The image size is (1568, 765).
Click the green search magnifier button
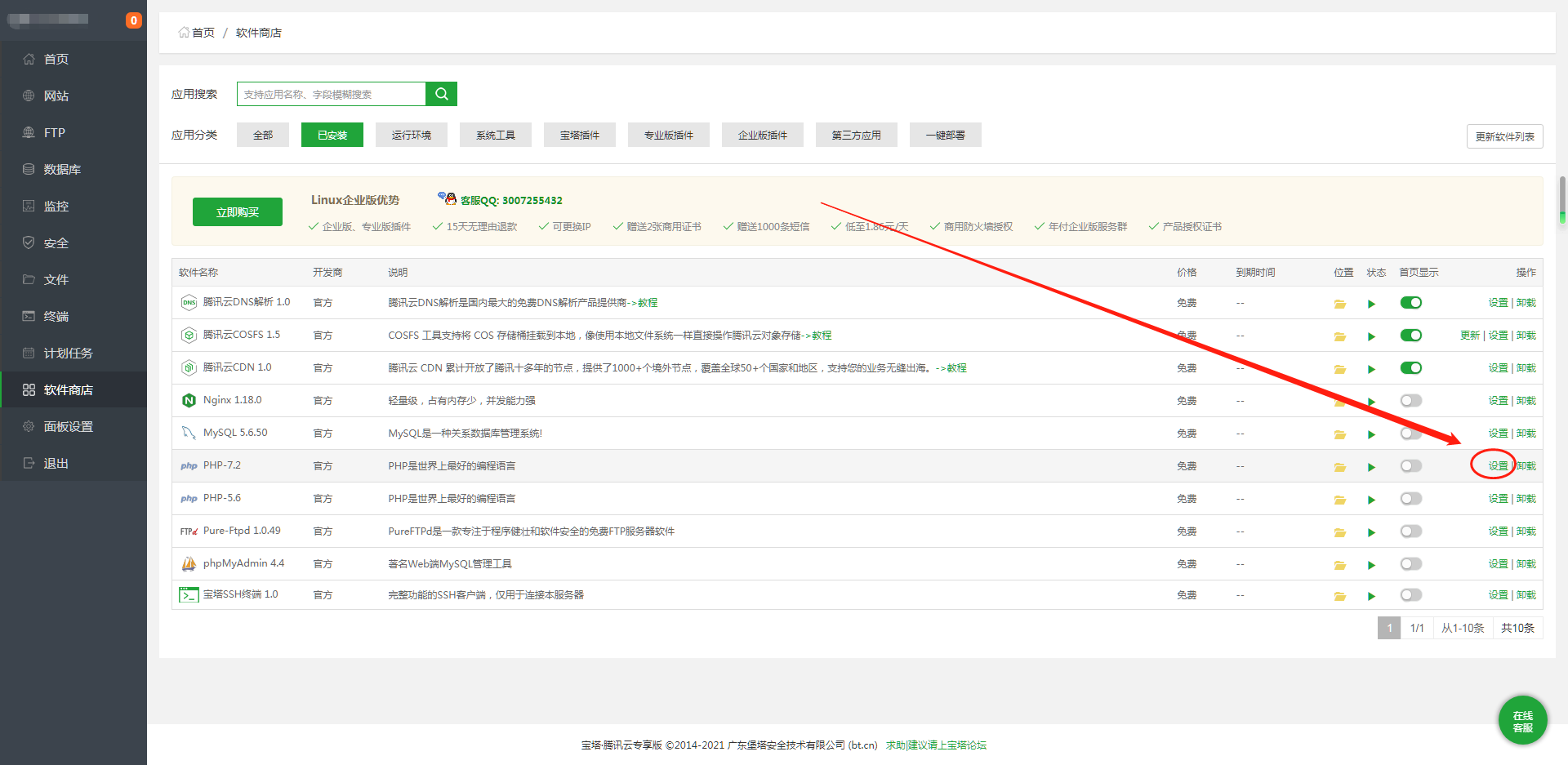tap(441, 94)
